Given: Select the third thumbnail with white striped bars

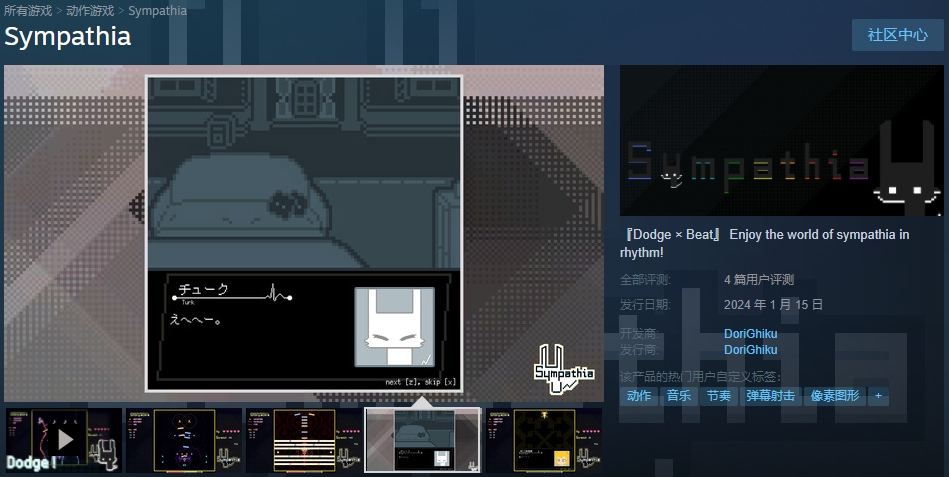Looking at the screenshot, I should [304, 440].
